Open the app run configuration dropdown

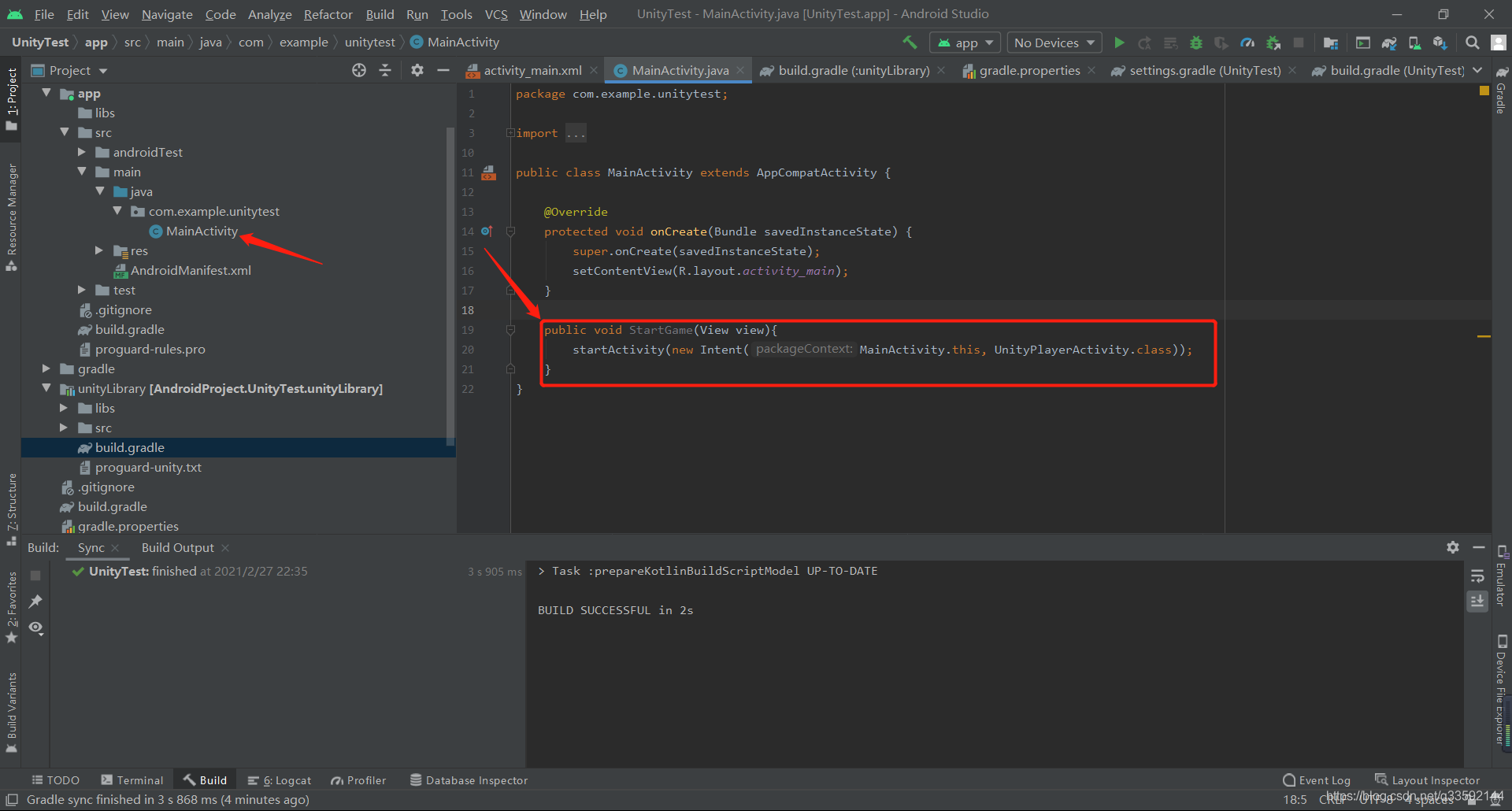965,43
